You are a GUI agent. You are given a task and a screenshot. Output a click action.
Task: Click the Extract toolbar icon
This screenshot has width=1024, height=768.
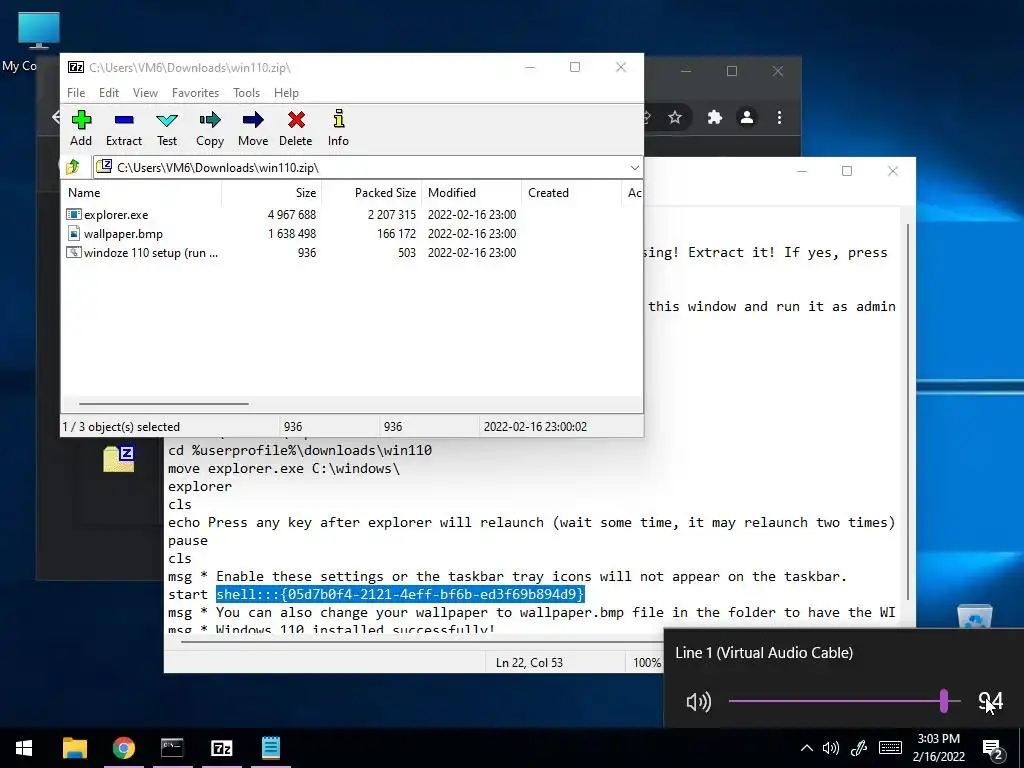click(x=123, y=129)
